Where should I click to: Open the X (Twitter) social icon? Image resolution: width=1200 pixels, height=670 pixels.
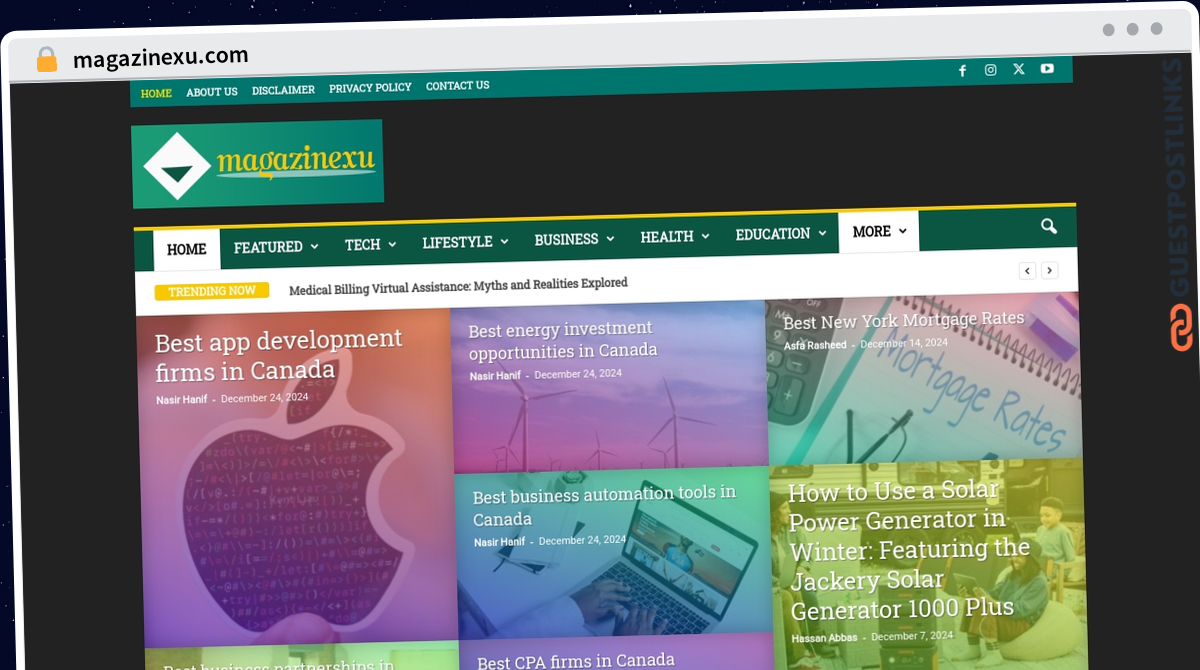click(1018, 69)
